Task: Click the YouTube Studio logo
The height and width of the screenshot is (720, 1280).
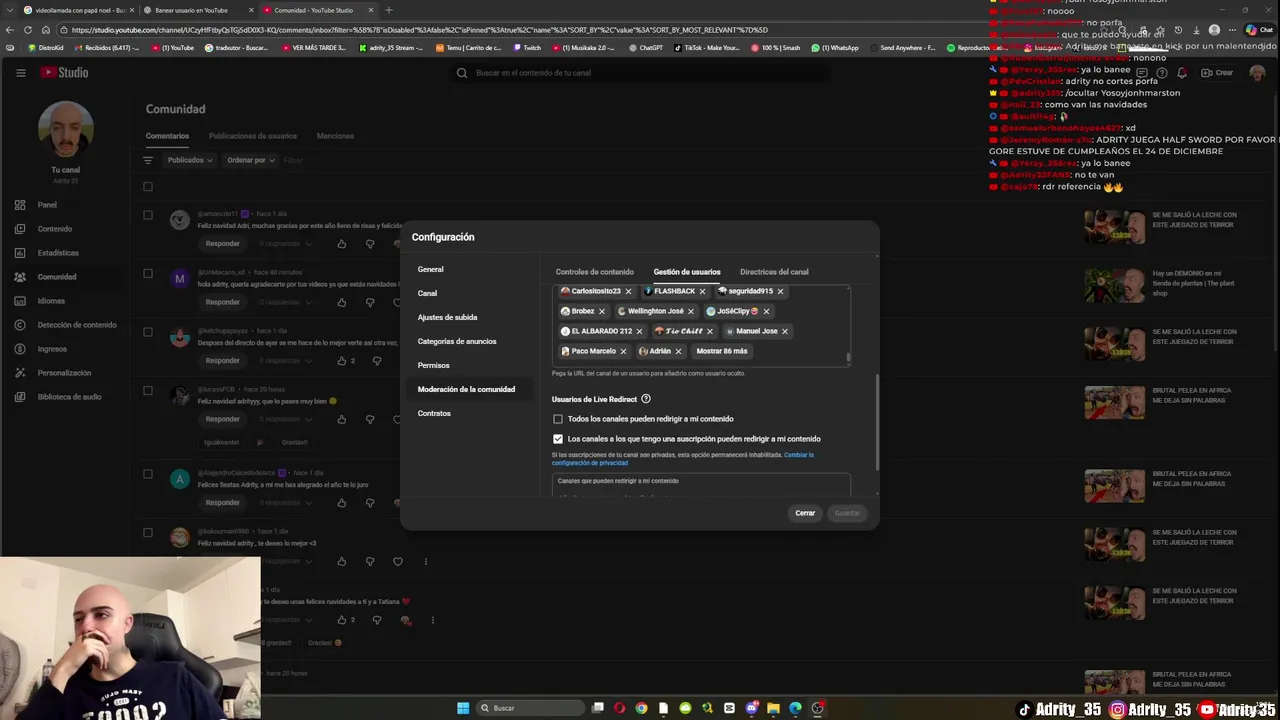Action: click(65, 72)
